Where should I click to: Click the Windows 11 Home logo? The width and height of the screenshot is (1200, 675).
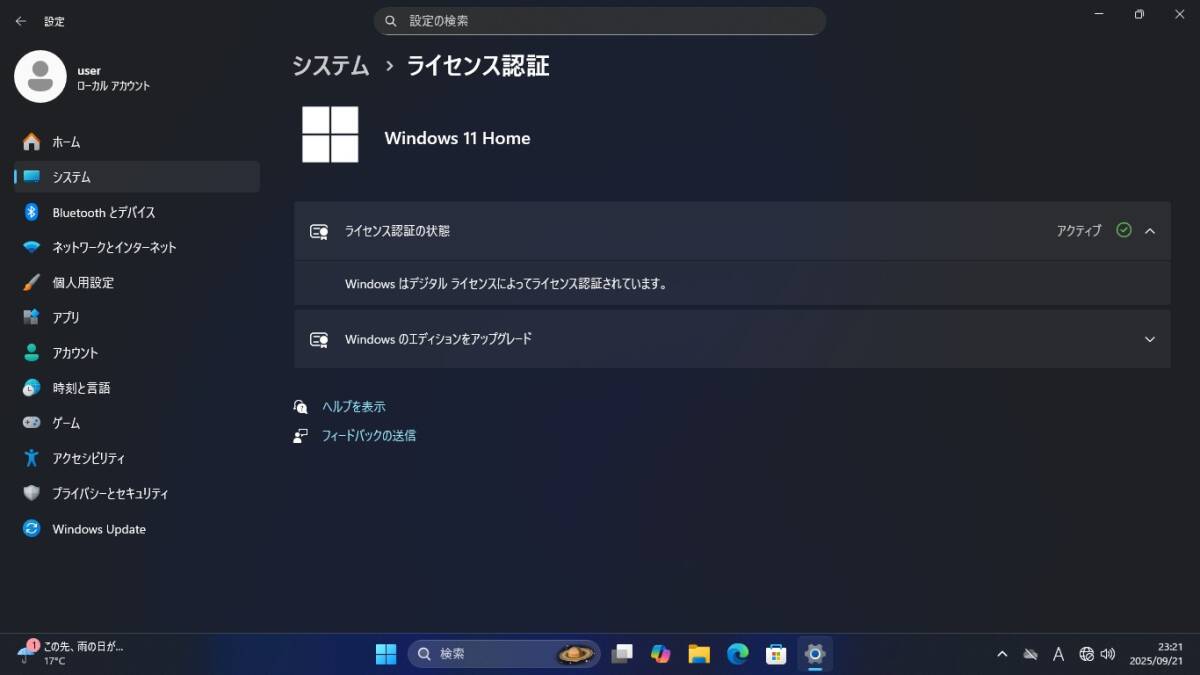(330, 134)
